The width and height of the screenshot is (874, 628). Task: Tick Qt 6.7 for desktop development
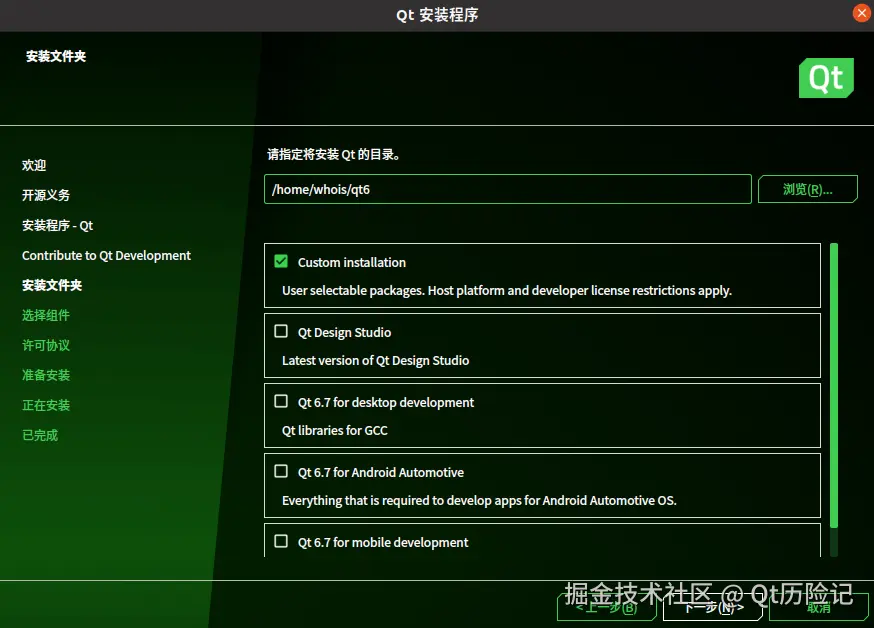(281, 401)
